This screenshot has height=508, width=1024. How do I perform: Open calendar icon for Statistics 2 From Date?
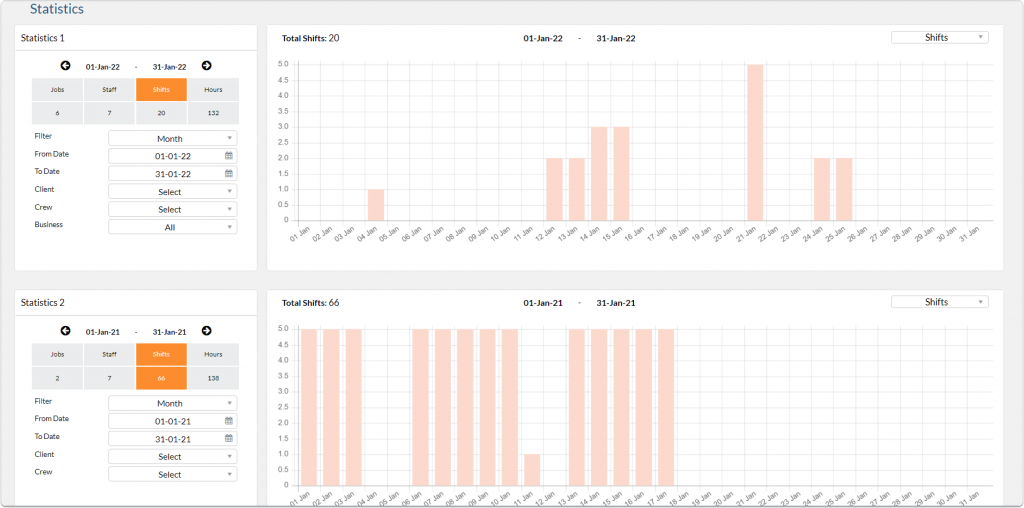229,421
